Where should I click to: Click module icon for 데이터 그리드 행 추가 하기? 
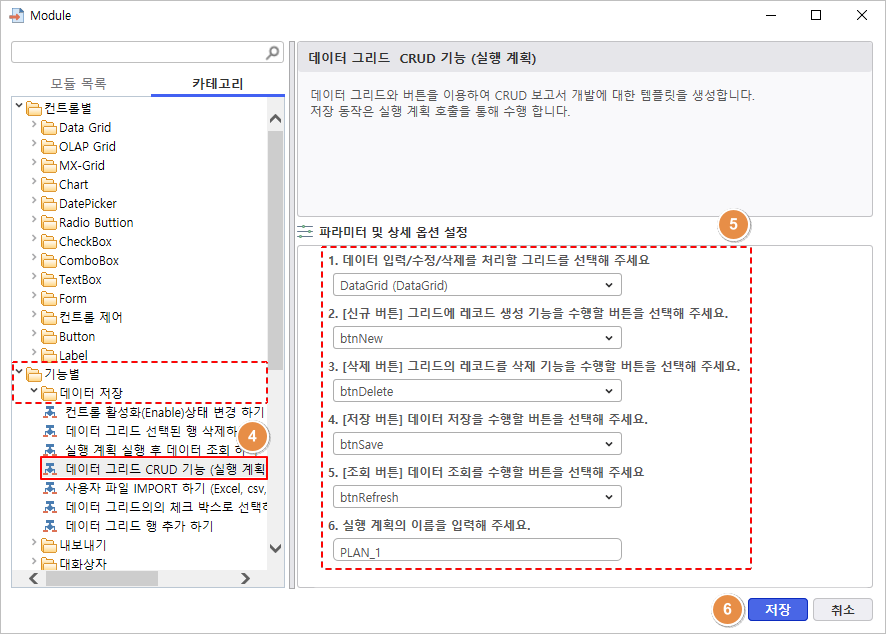[50, 526]
